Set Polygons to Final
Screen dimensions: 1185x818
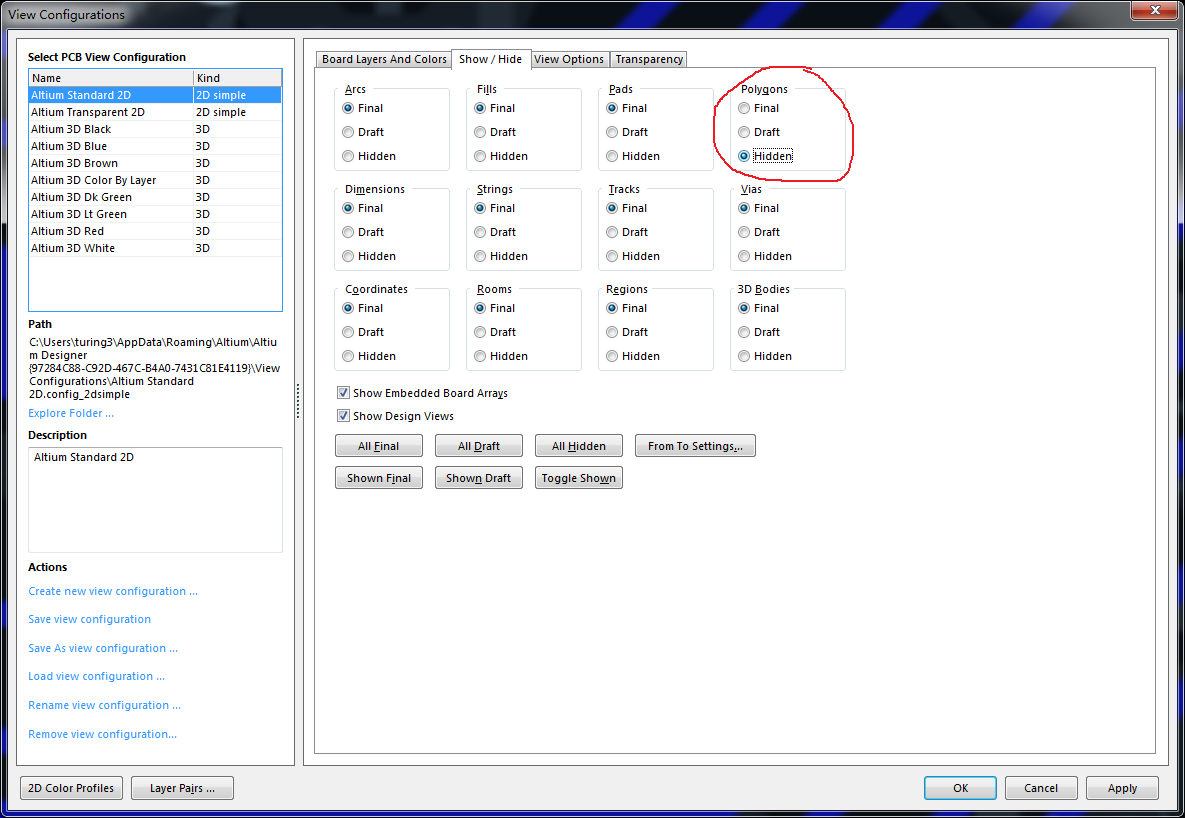744,108
